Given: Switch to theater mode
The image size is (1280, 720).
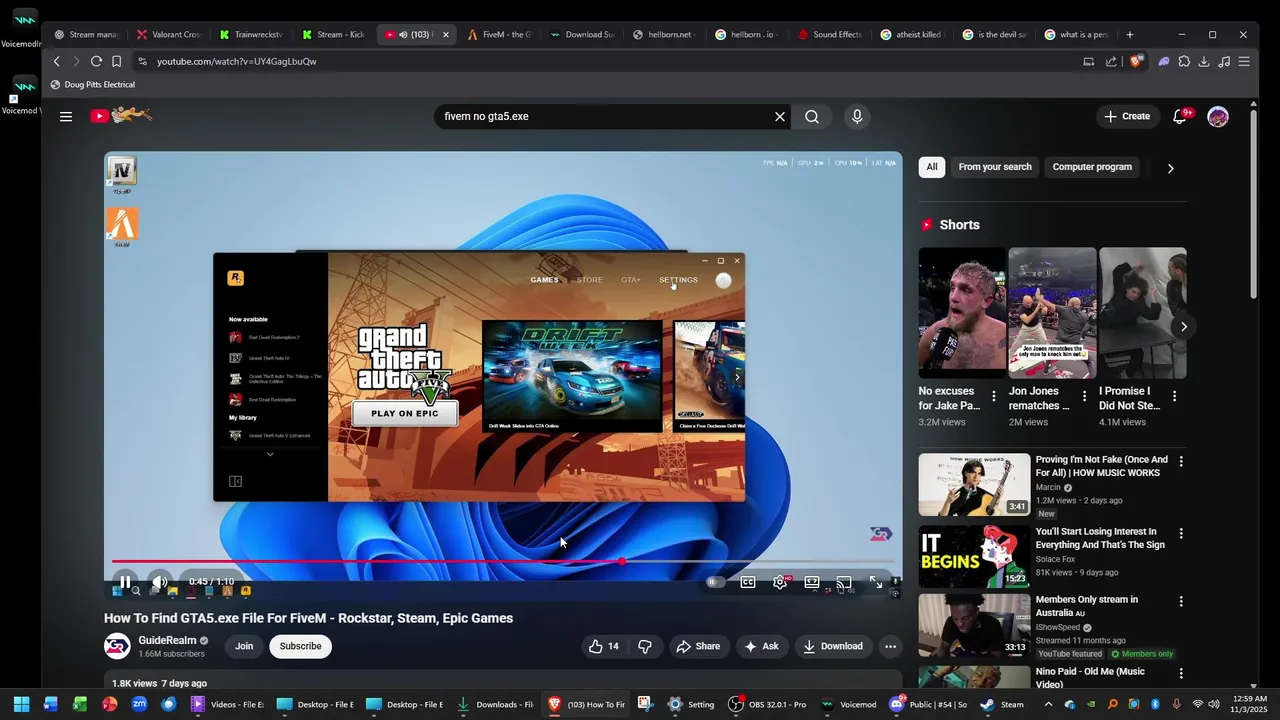Looking at the screenshot, I should (812, 582).
